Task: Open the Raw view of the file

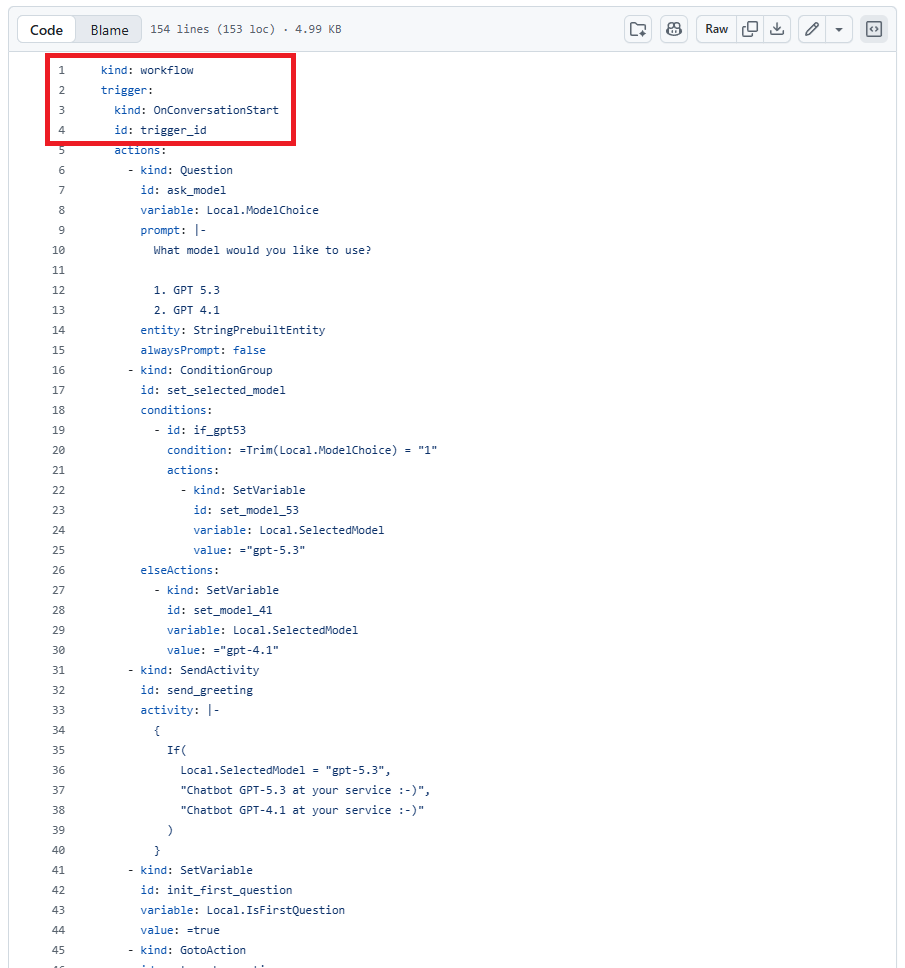Action: [x=717, y=29]
